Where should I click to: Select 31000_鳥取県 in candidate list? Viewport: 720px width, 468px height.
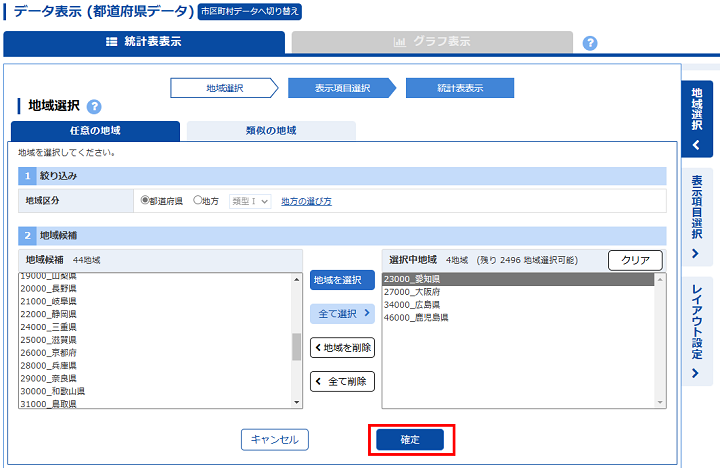click(155, 403)
